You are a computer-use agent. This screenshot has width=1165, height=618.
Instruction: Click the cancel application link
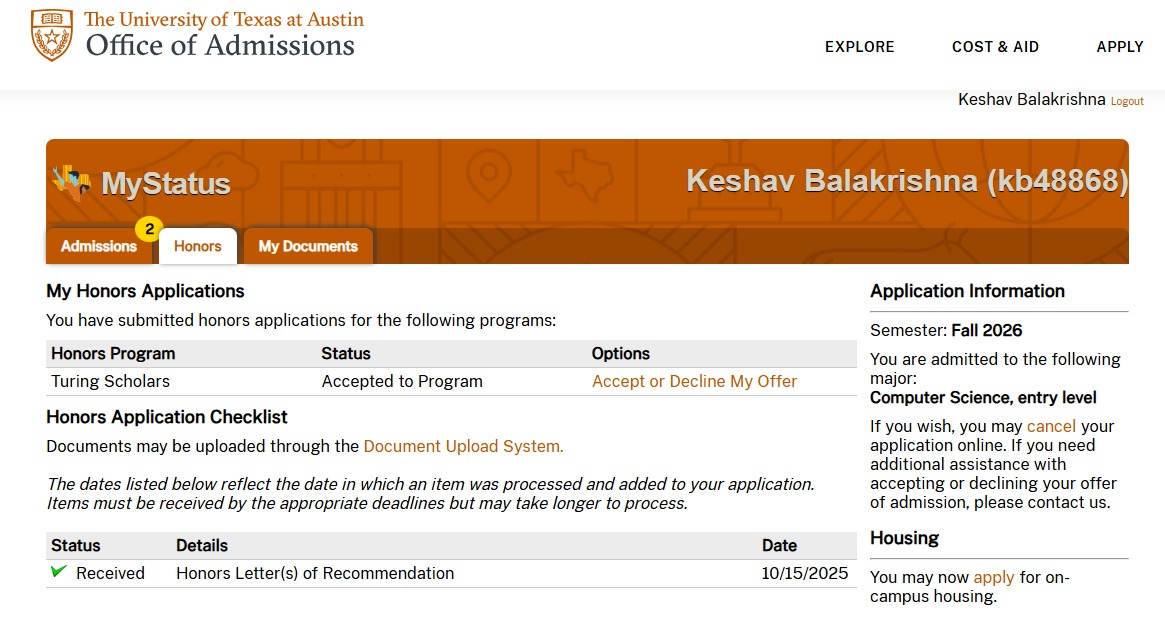click(x=1051, y=426)
